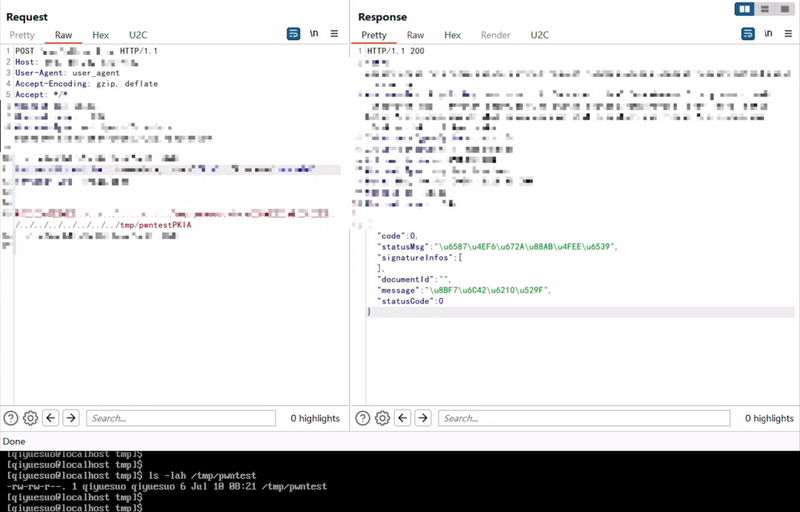800x512 pixels.
Task: Go to previous Request search match
Action: click(x=51, y=418)
